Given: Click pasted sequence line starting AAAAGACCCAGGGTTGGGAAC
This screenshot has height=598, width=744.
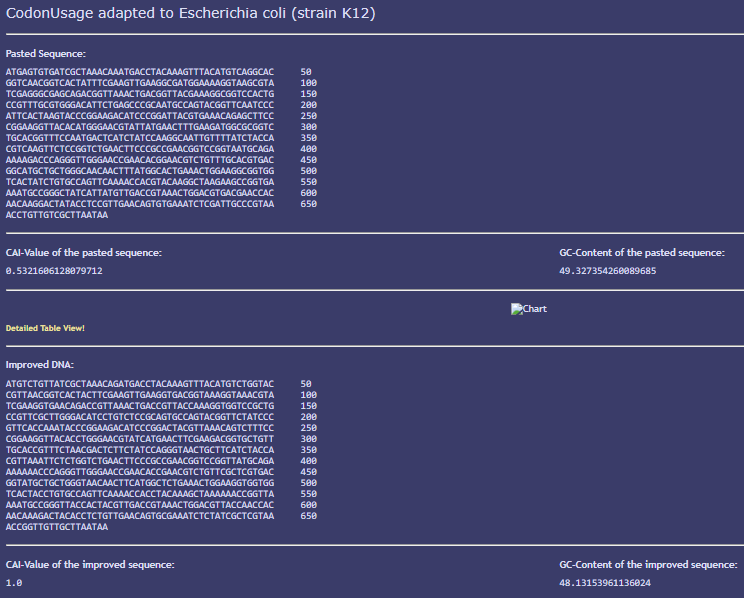Looking at the screenshot, I should tap(140, 159).
